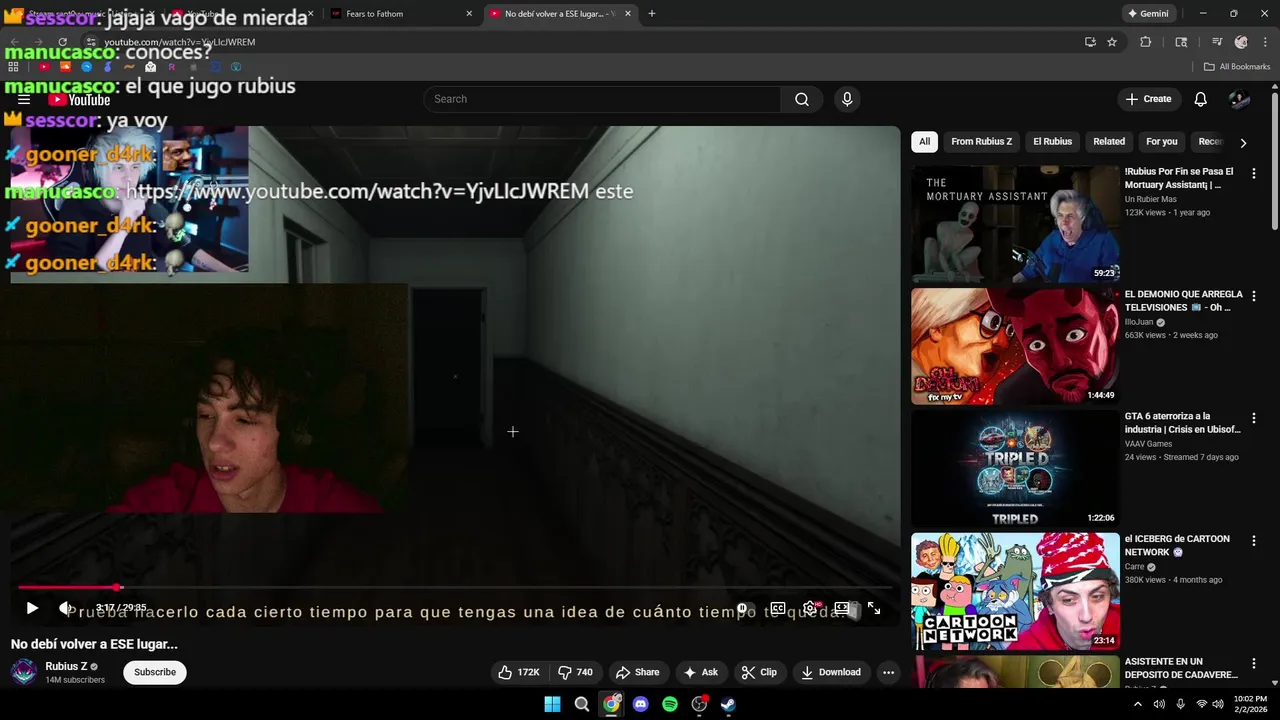Open OBS Studio from taskbar

(699, 704)
